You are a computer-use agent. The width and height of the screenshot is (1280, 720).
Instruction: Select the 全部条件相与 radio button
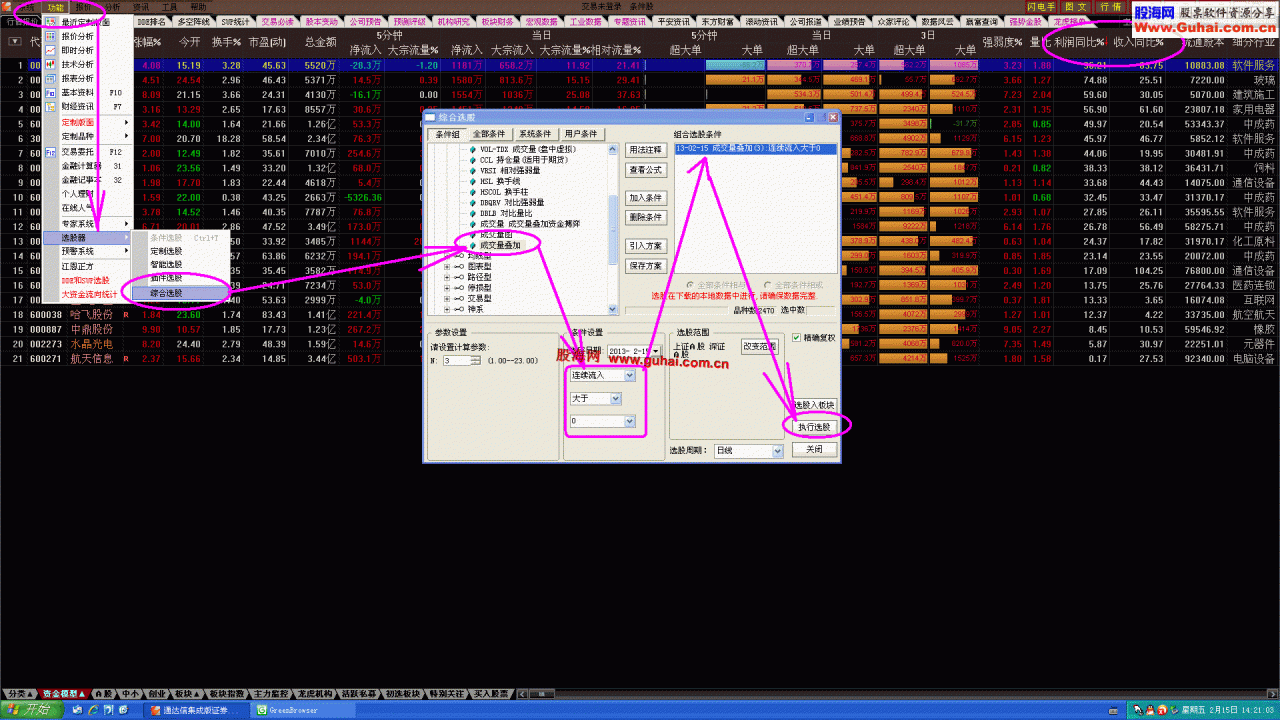[x=689, y=284]
